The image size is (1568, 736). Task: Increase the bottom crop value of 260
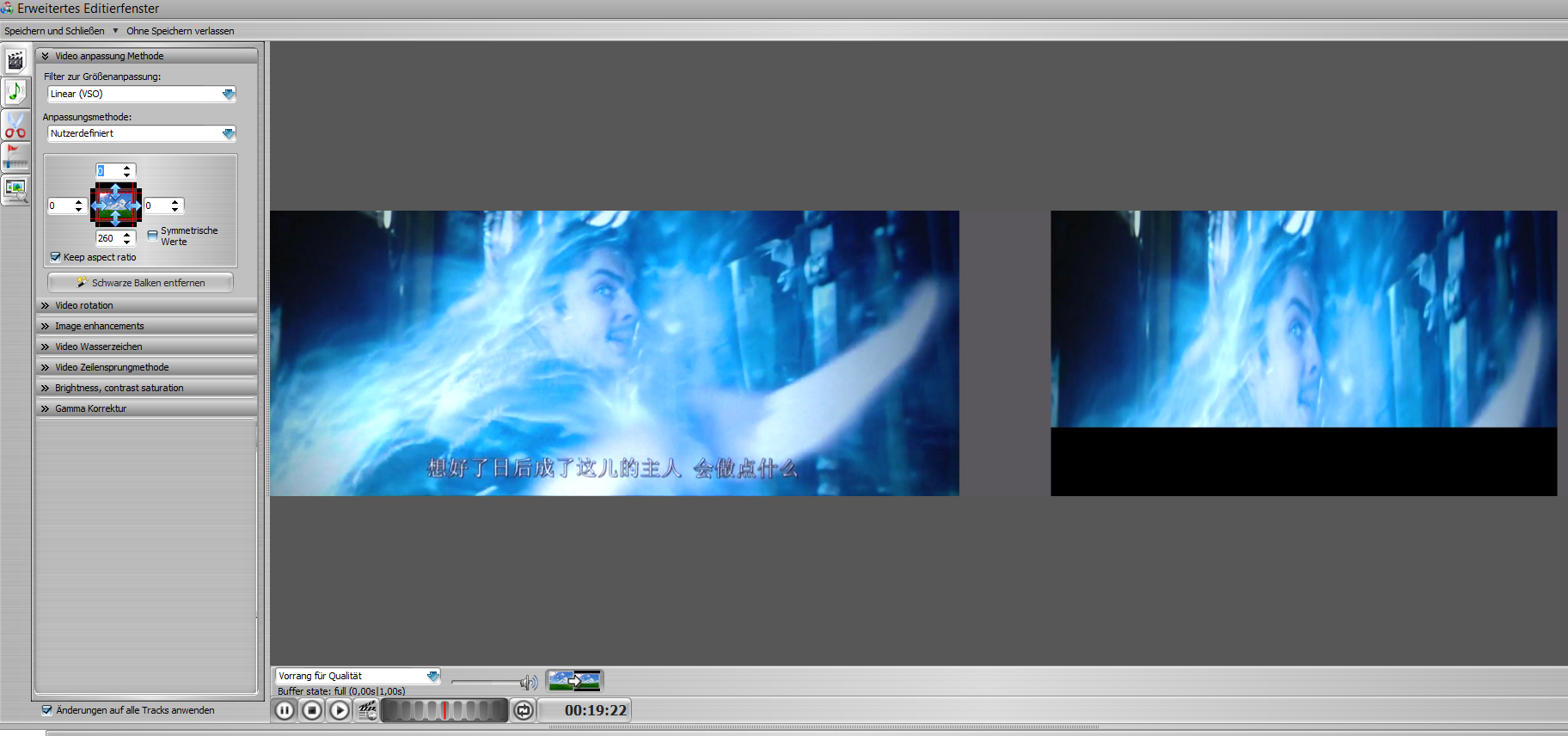127,235
